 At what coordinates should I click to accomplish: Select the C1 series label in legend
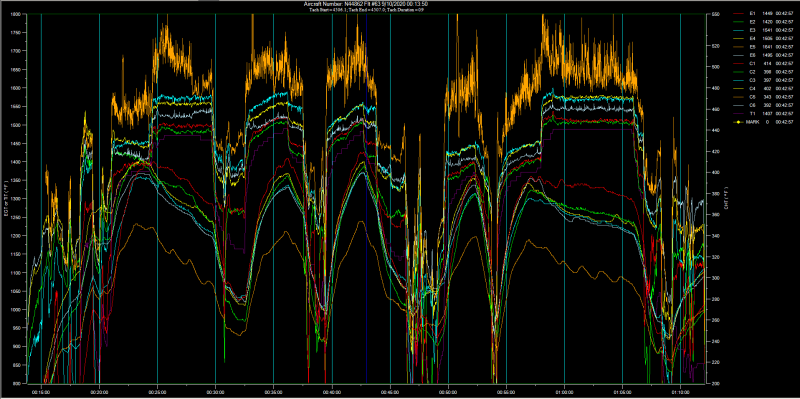coord(753,63)
